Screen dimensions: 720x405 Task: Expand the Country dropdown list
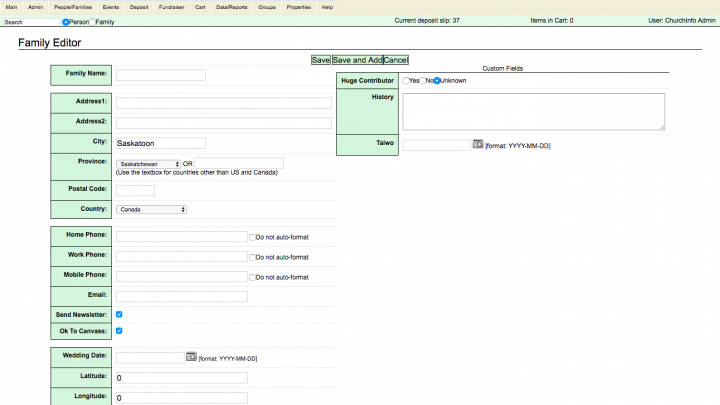(151, 210)
